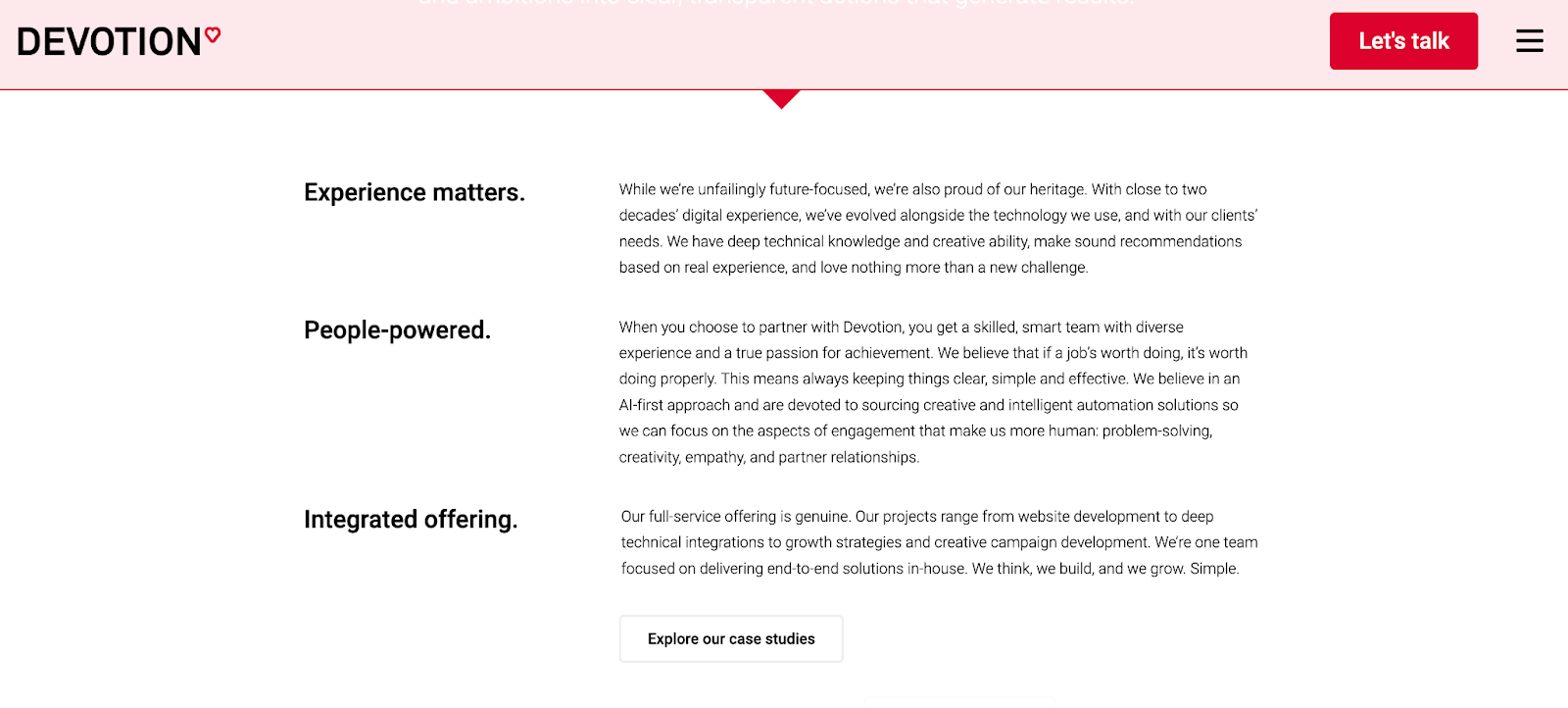Open the hamburger menu icon
This screenshot has width=1568, height=708.
[x=1529, y=41]
